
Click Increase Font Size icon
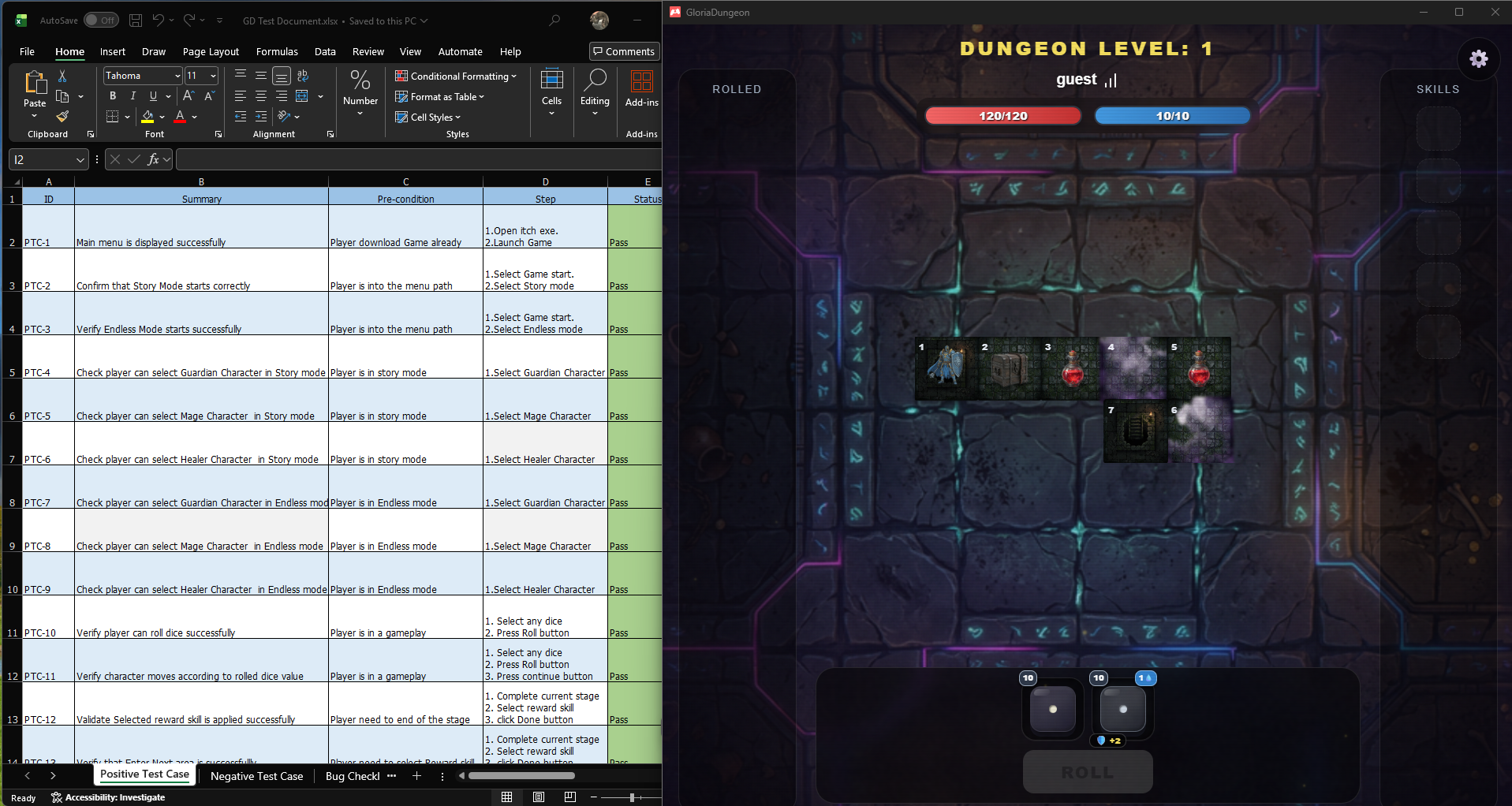click(188, 96)
